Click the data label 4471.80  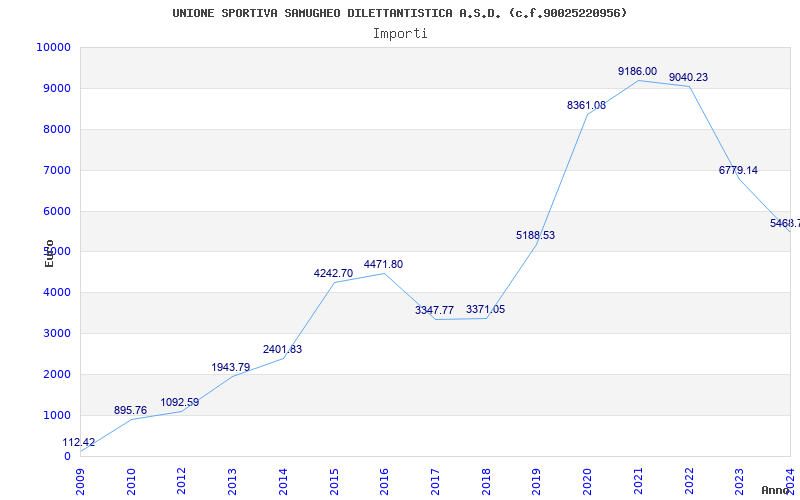coord(383,264)
